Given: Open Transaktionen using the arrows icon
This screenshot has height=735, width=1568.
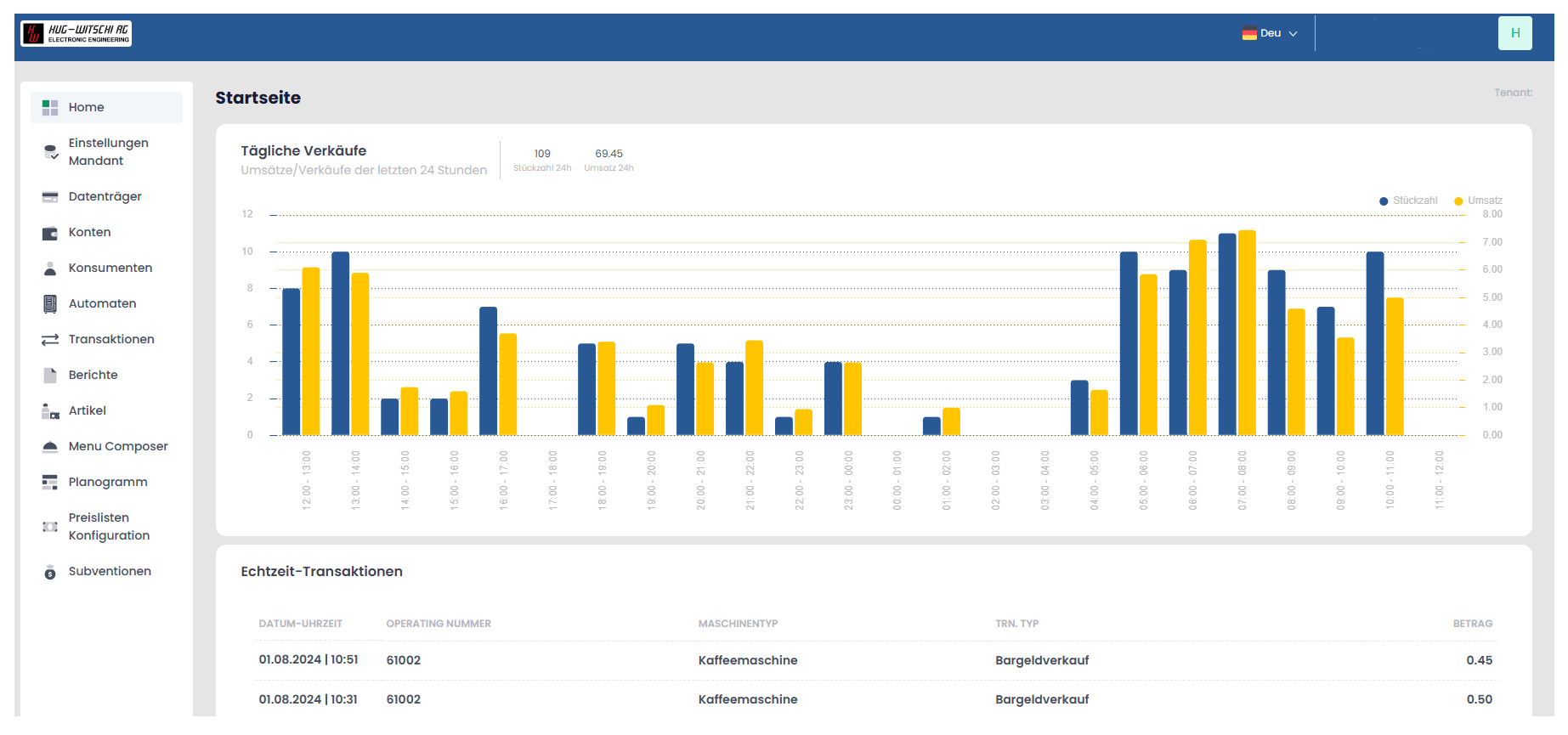Looking at the screenshot, I should [50, 340].
